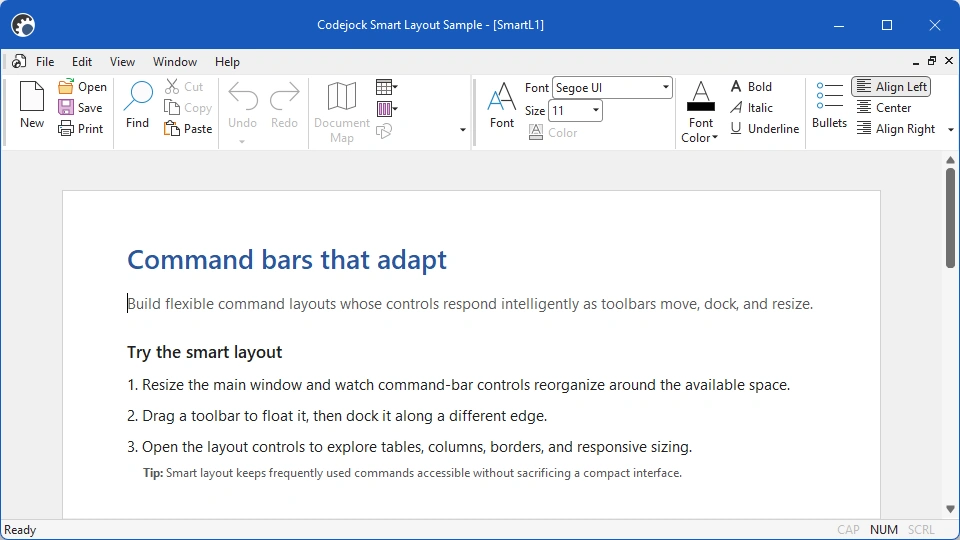The image size is (960, 540).
Task: Select Center alignment button
Action: pyautogui.click(x=883, y=108)
